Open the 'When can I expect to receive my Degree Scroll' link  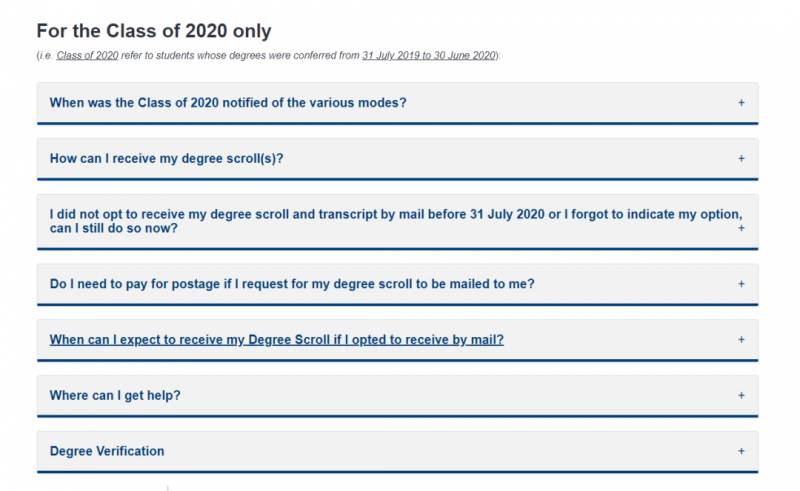[276, 340]
